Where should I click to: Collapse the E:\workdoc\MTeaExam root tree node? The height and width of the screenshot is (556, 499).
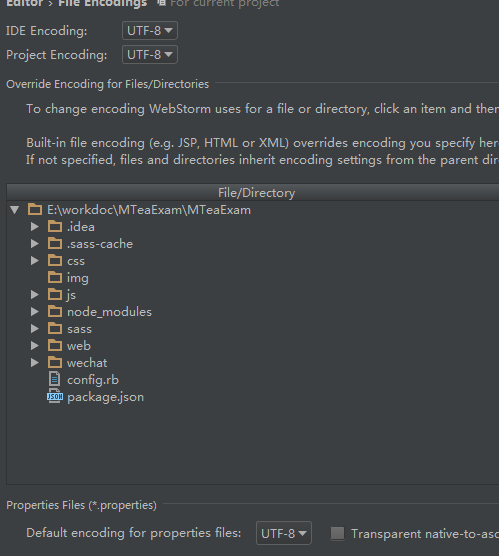coord(15,210)
